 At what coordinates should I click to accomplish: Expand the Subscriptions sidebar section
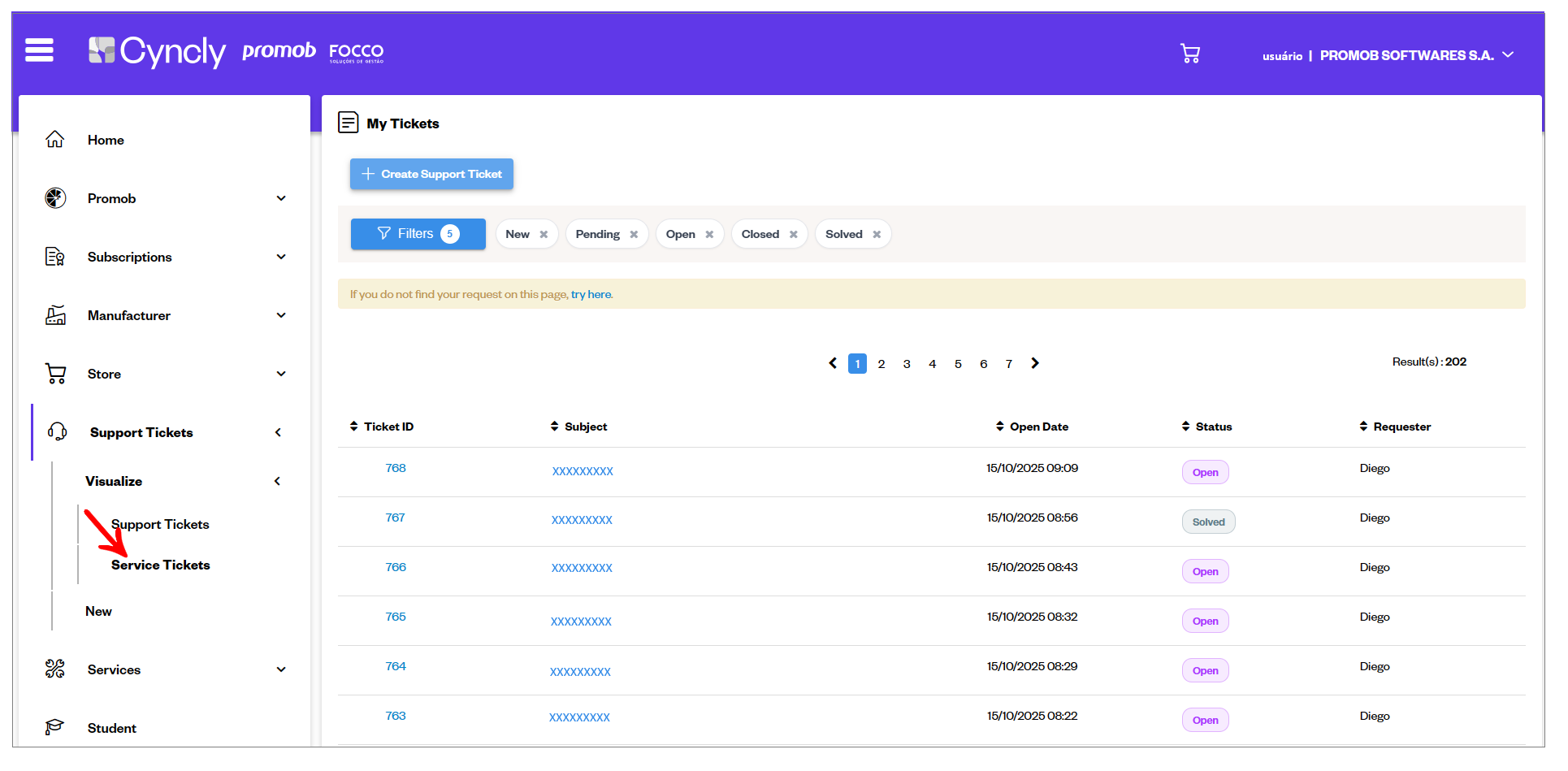coord(280,257)
